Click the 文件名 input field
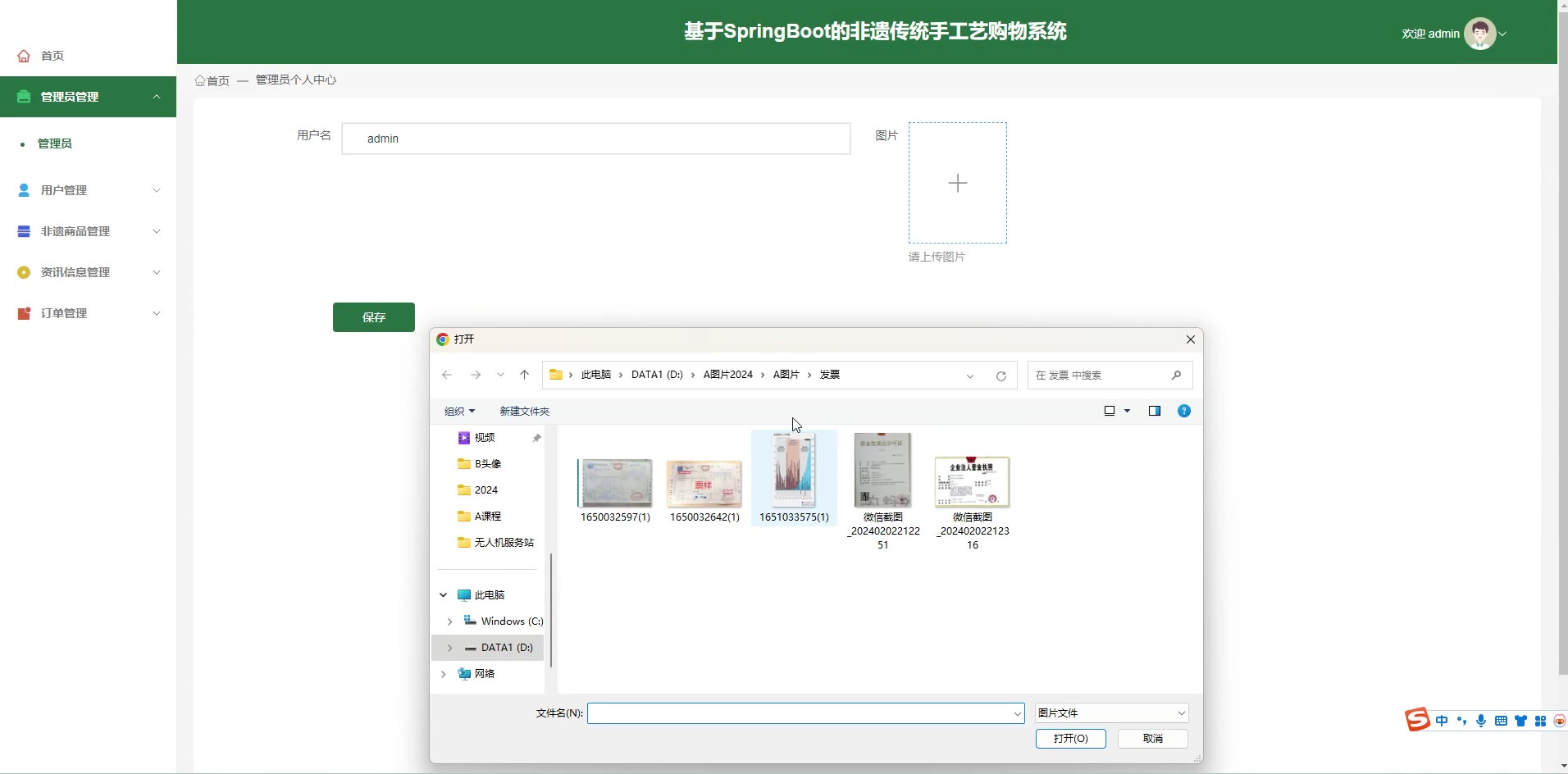The image size is (1568, 774). coord(800,713)
